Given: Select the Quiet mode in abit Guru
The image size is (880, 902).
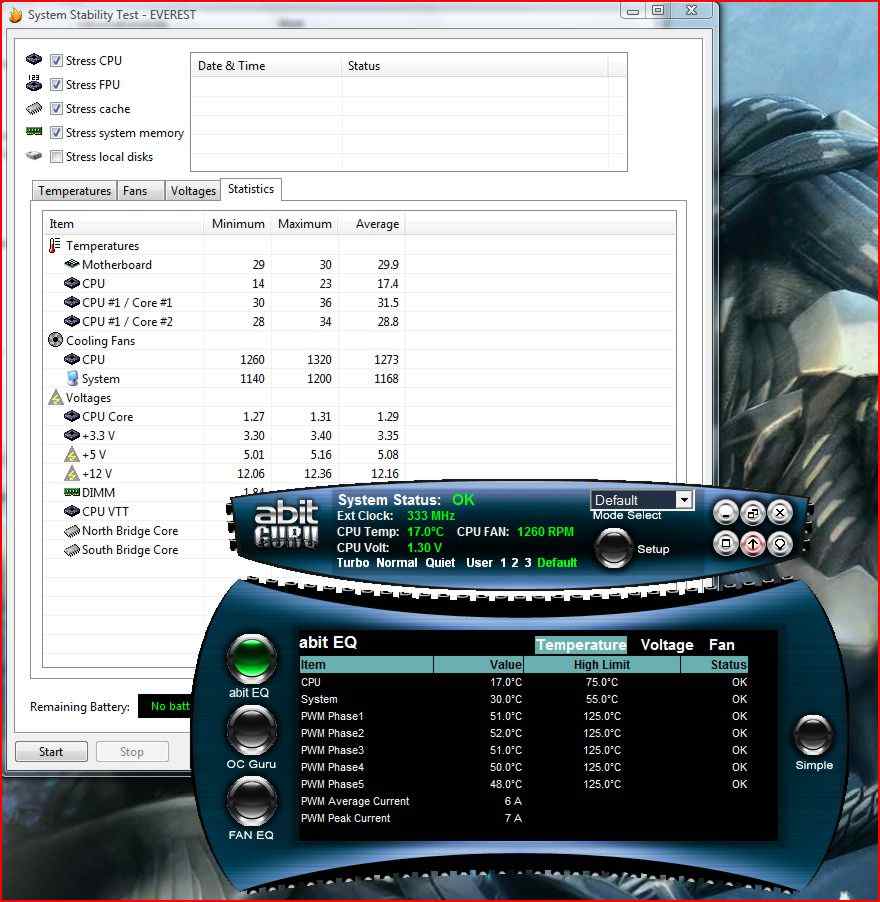Looking at the screenshot, I should pos(440,563).
